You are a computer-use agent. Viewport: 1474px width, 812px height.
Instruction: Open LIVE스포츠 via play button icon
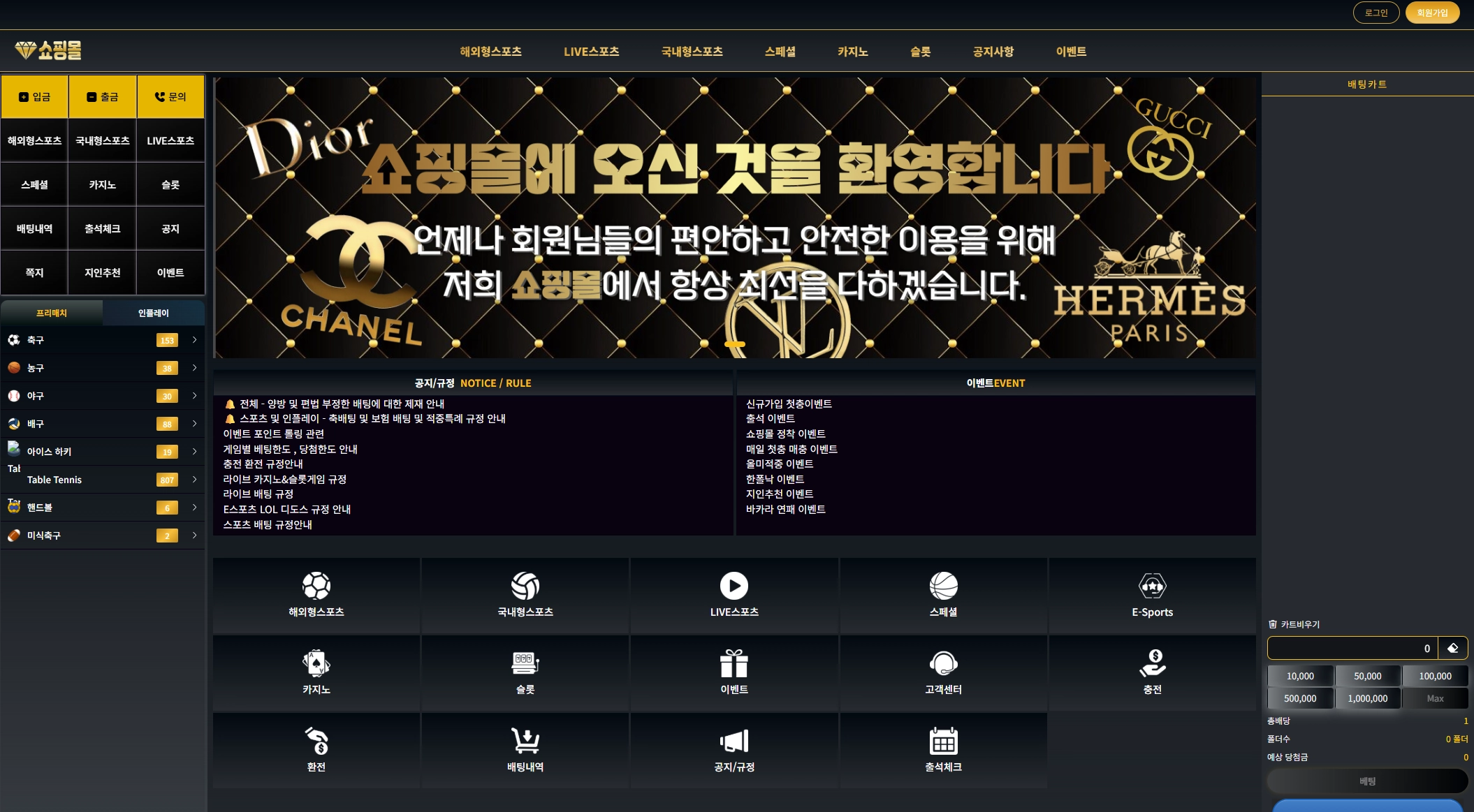734,586
